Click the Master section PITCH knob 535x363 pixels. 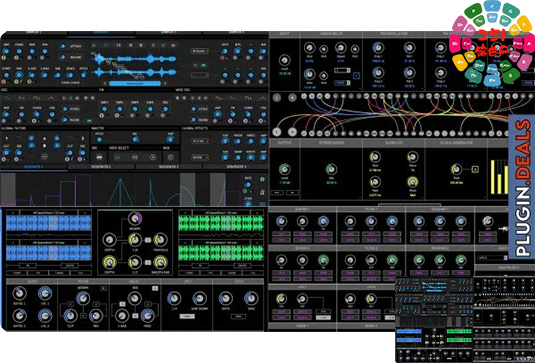pyautogui.click(x=99, y=139)
